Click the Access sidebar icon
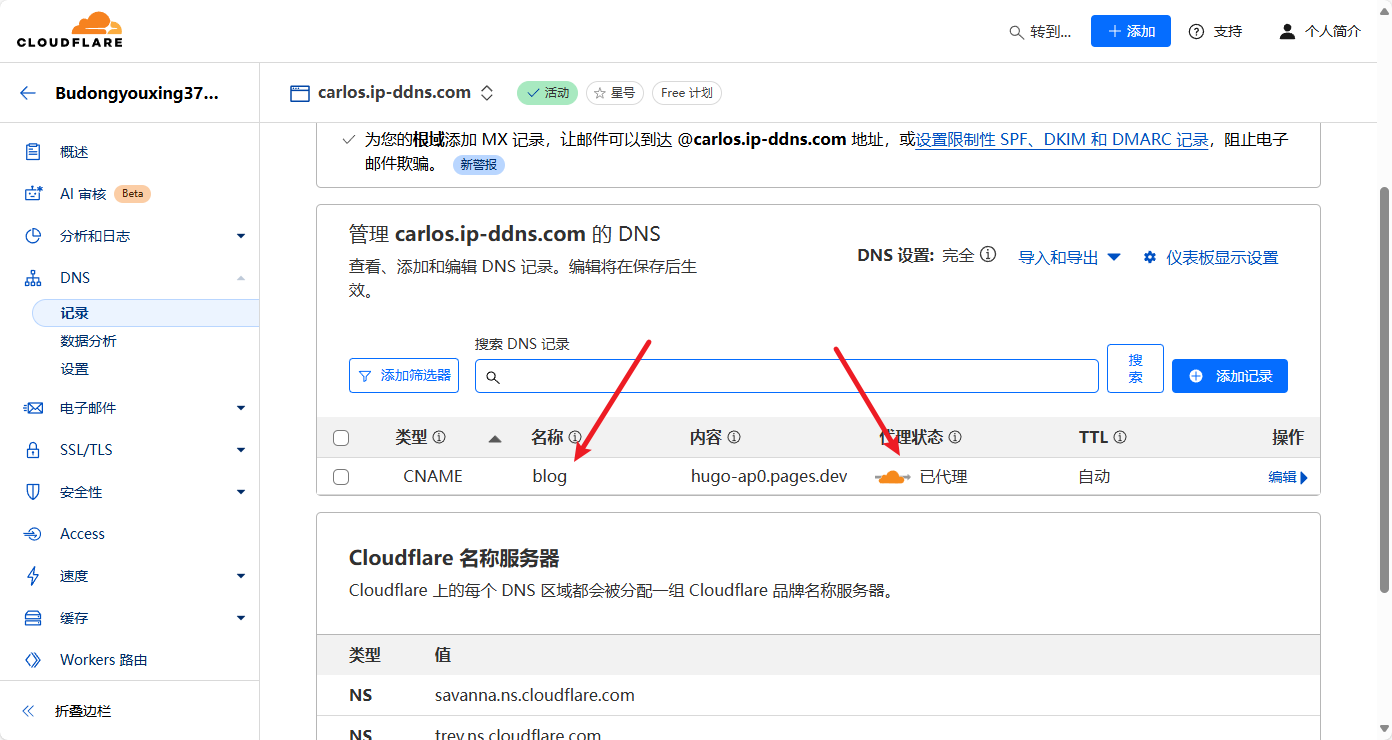The image size is (1392, 740). pyautogui.click(x=33, y=534)
